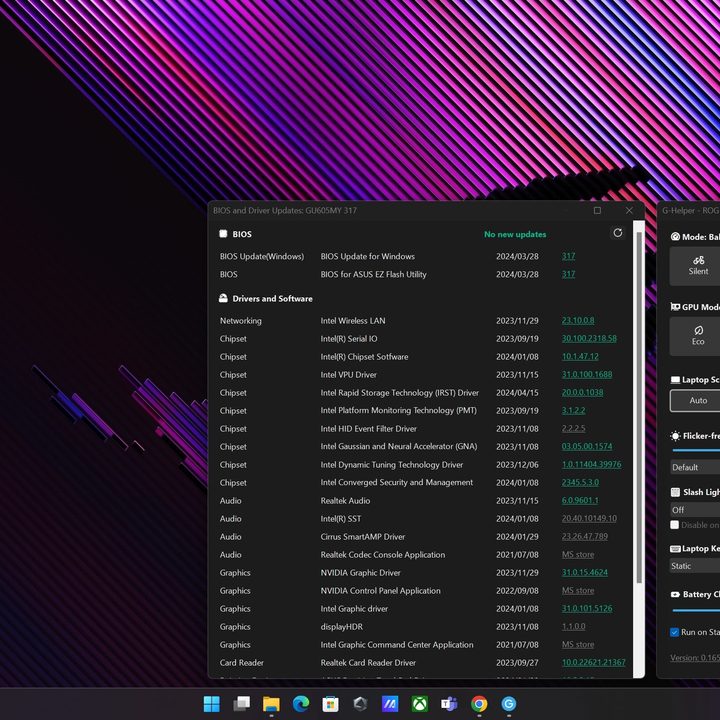Select Auto laptop screen mode
This screenshot has height=720, width=720.
(695, 400)
